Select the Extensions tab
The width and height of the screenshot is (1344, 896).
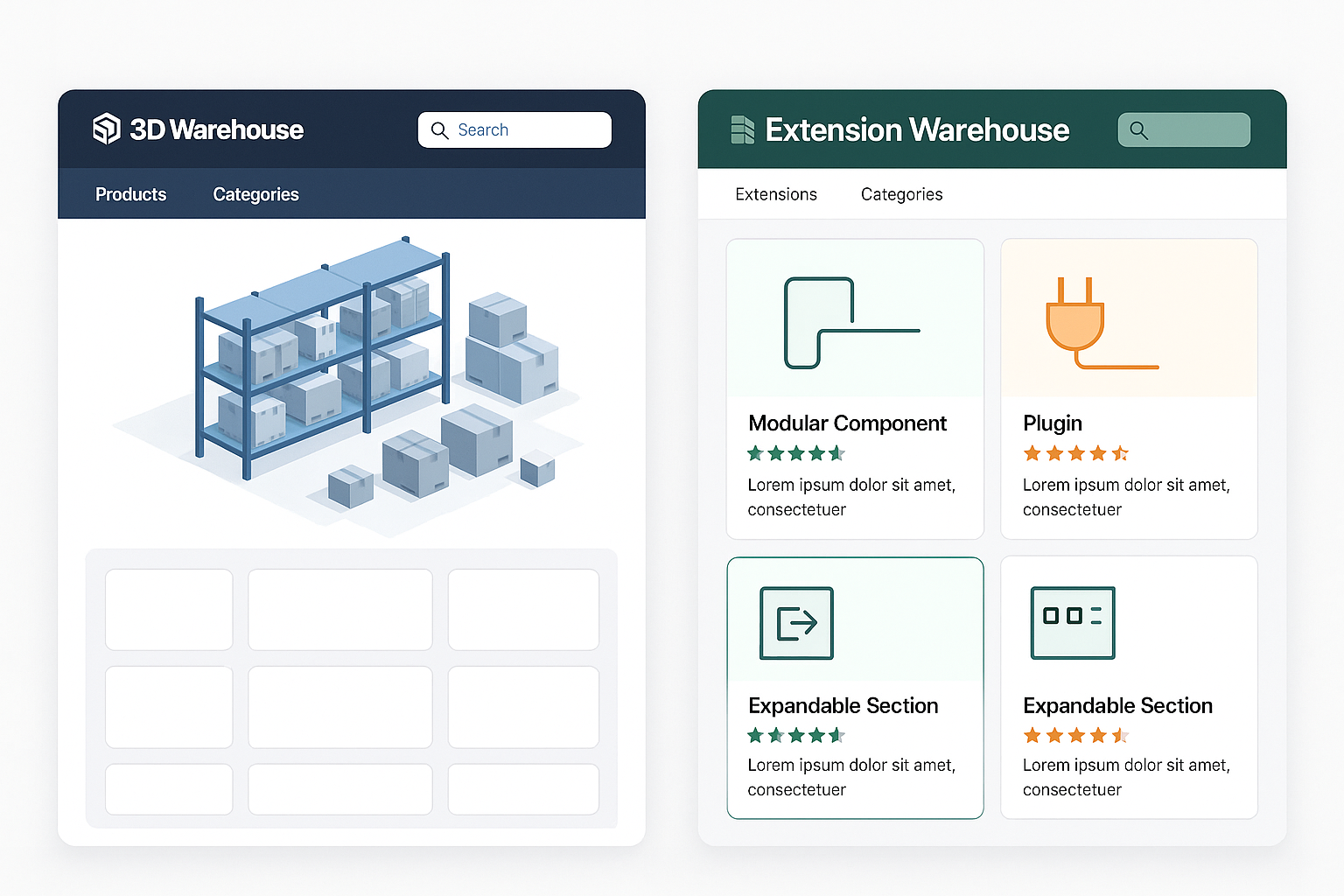[x=775, y=194]
